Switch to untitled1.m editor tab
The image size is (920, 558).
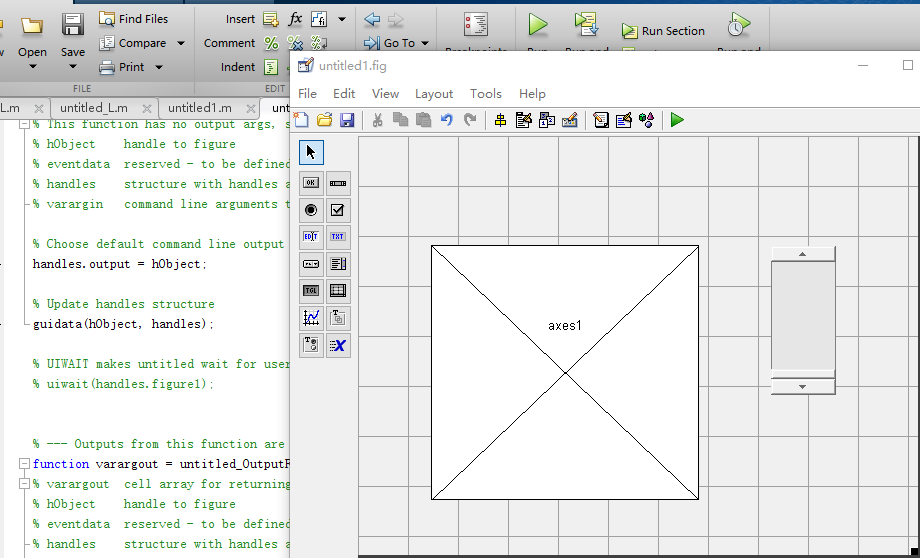click(200, 108)
